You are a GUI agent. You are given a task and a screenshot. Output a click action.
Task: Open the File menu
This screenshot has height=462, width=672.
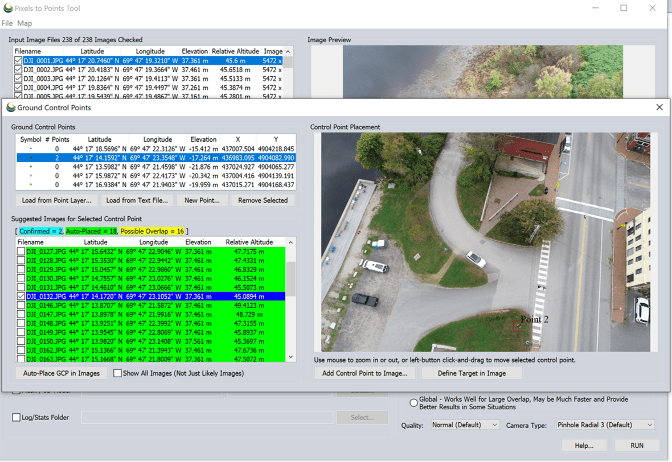(x=7, y=23)
